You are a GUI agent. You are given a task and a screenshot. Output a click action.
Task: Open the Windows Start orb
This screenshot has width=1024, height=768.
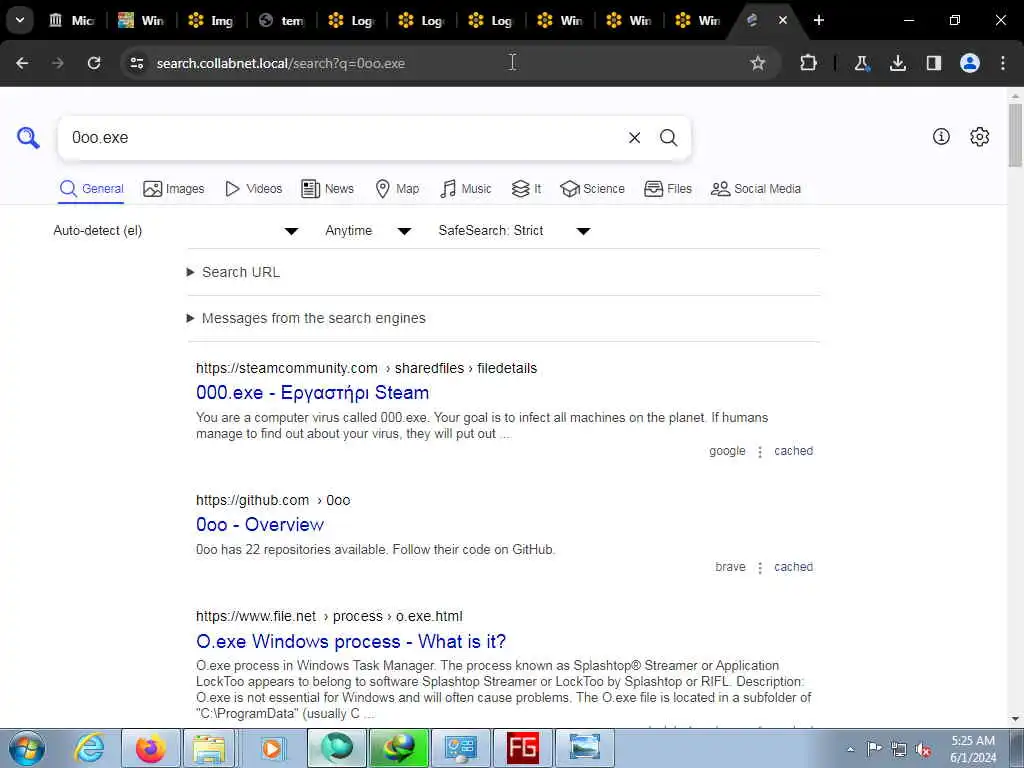(27, 748)
